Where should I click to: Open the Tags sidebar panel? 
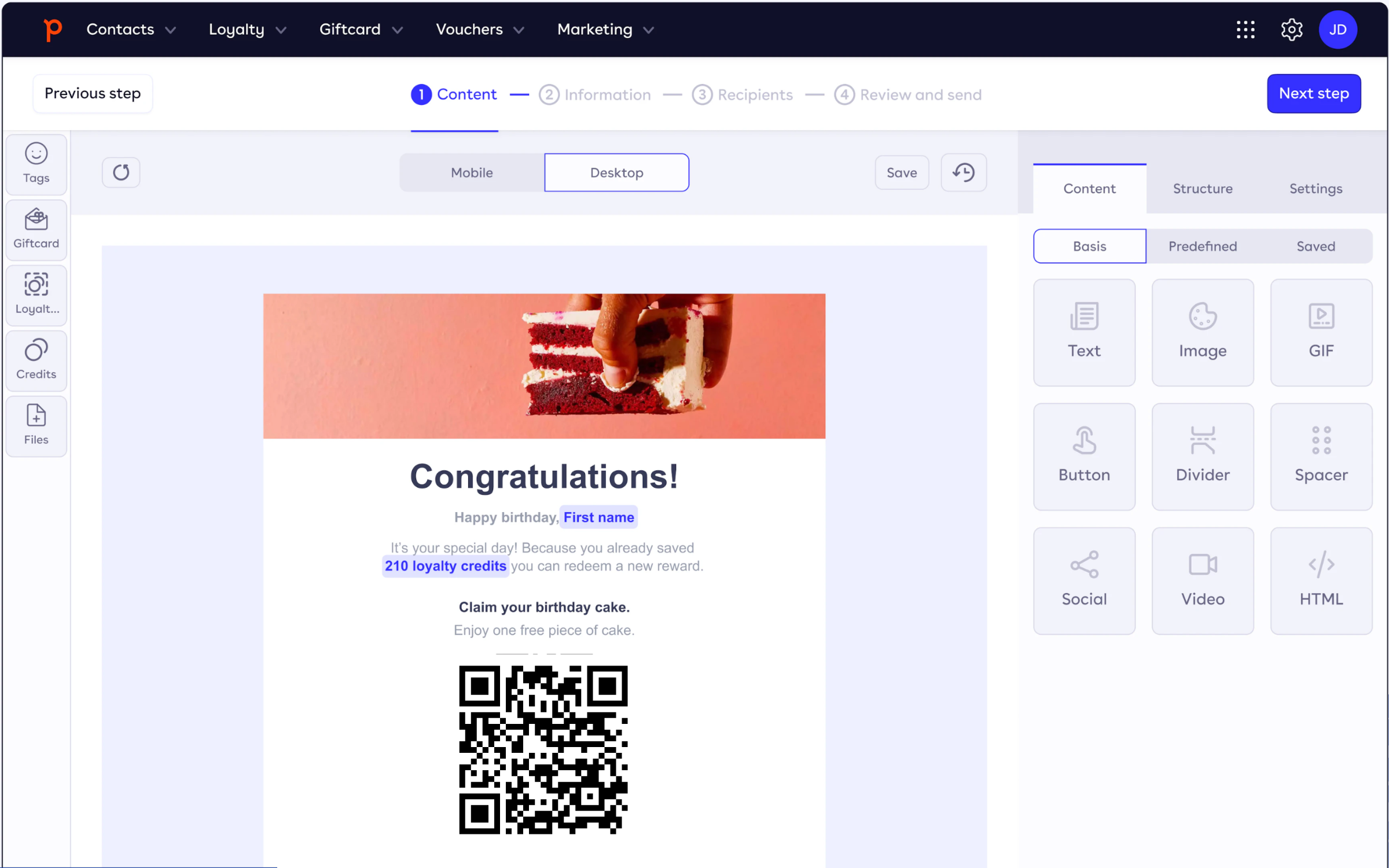click(x=36, y=164)
